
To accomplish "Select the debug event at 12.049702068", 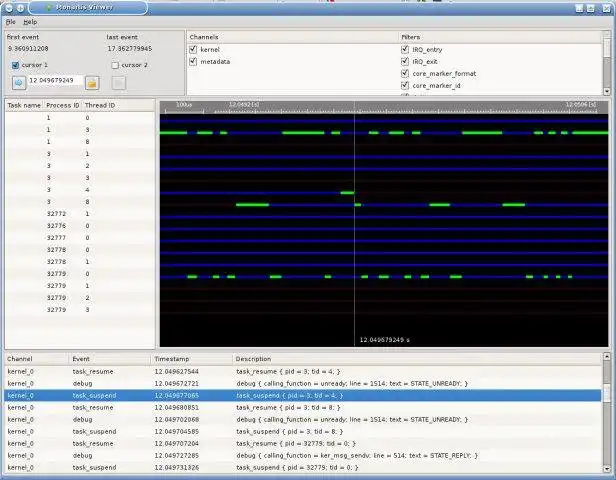I will [x=303, y=420].
